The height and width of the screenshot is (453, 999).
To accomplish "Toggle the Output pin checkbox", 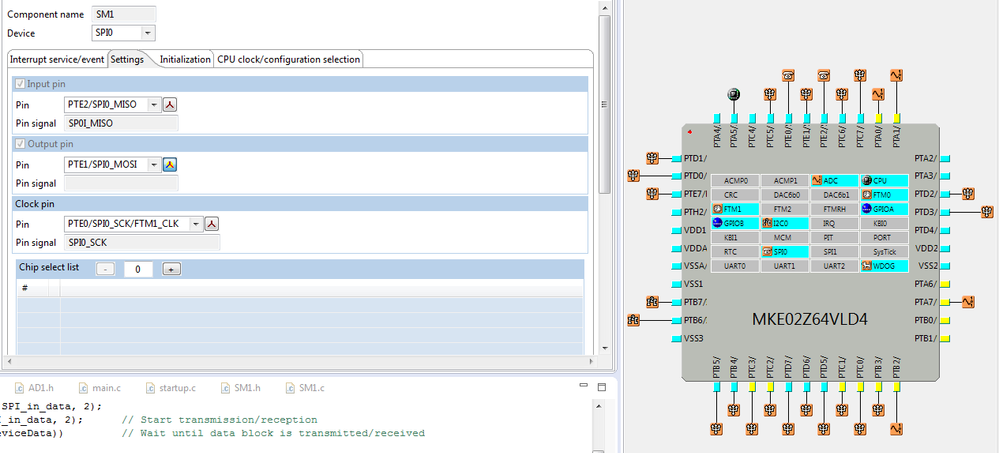I will [20, 144].
